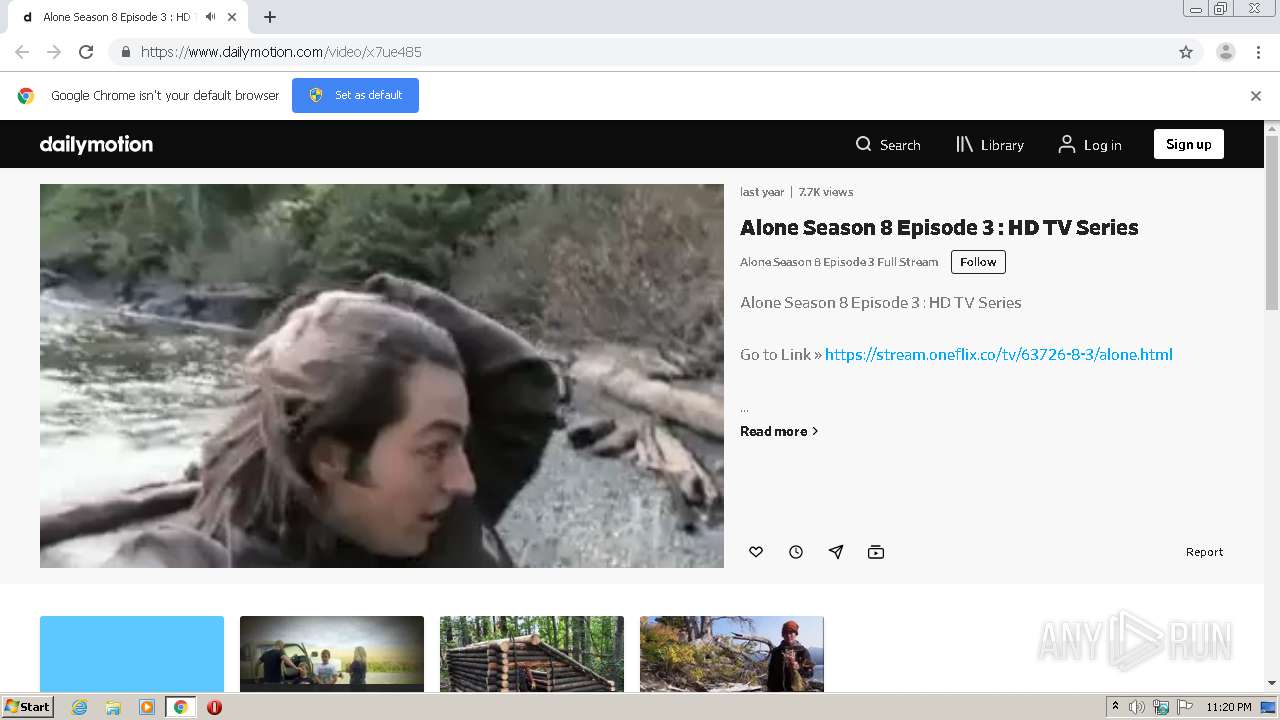Open the Chrome profile avatar

coord(1226,52)
